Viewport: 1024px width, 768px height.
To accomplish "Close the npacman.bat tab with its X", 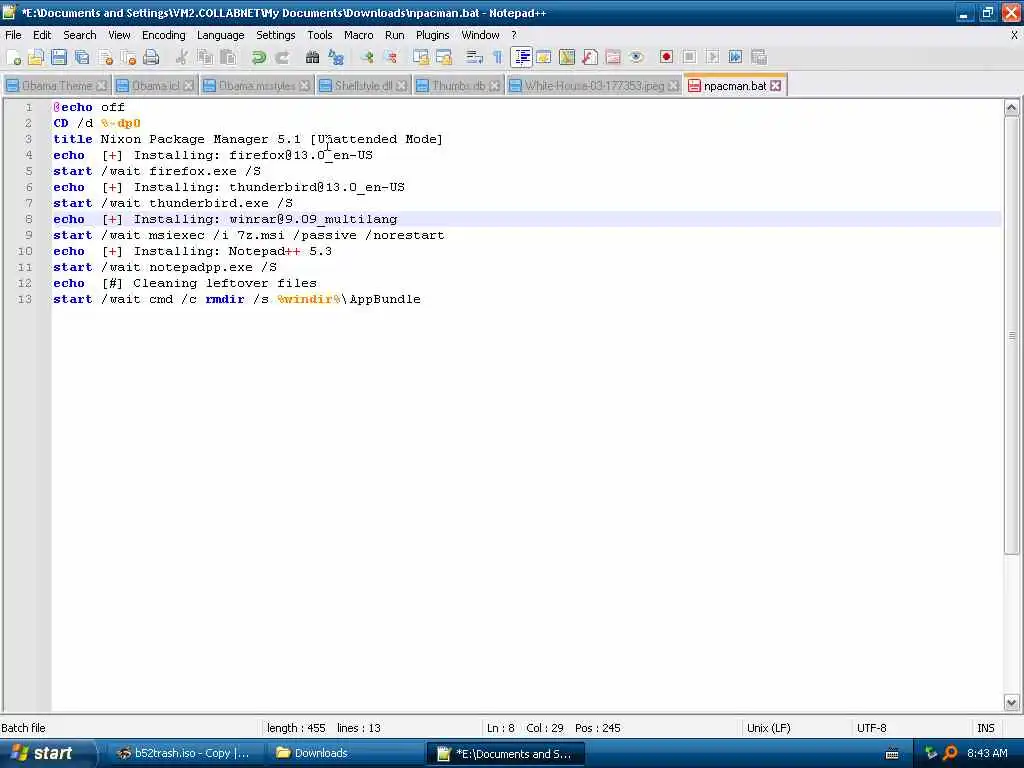I will (x=775, y=86).
